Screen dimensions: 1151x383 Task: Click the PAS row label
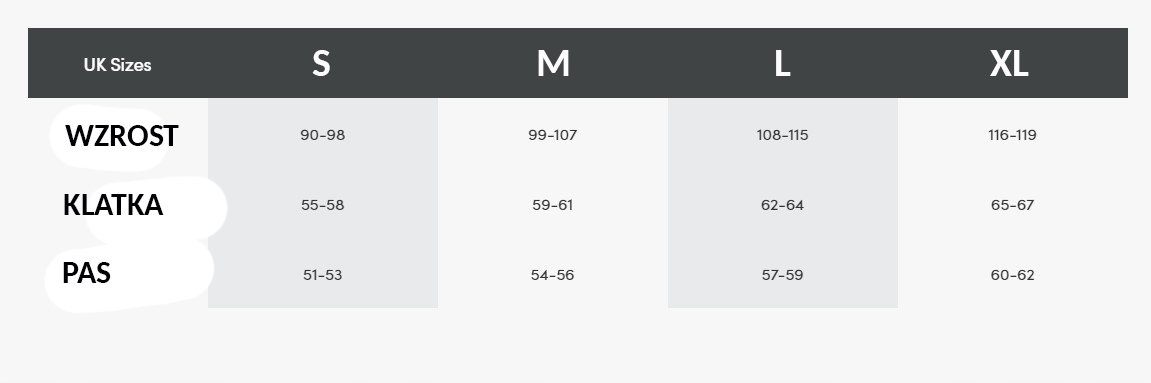[87, 273]
